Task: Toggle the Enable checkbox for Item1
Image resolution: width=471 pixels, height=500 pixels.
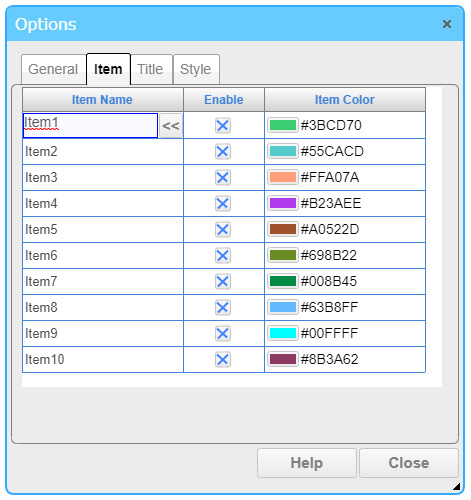Action: [x=223, y=126]
